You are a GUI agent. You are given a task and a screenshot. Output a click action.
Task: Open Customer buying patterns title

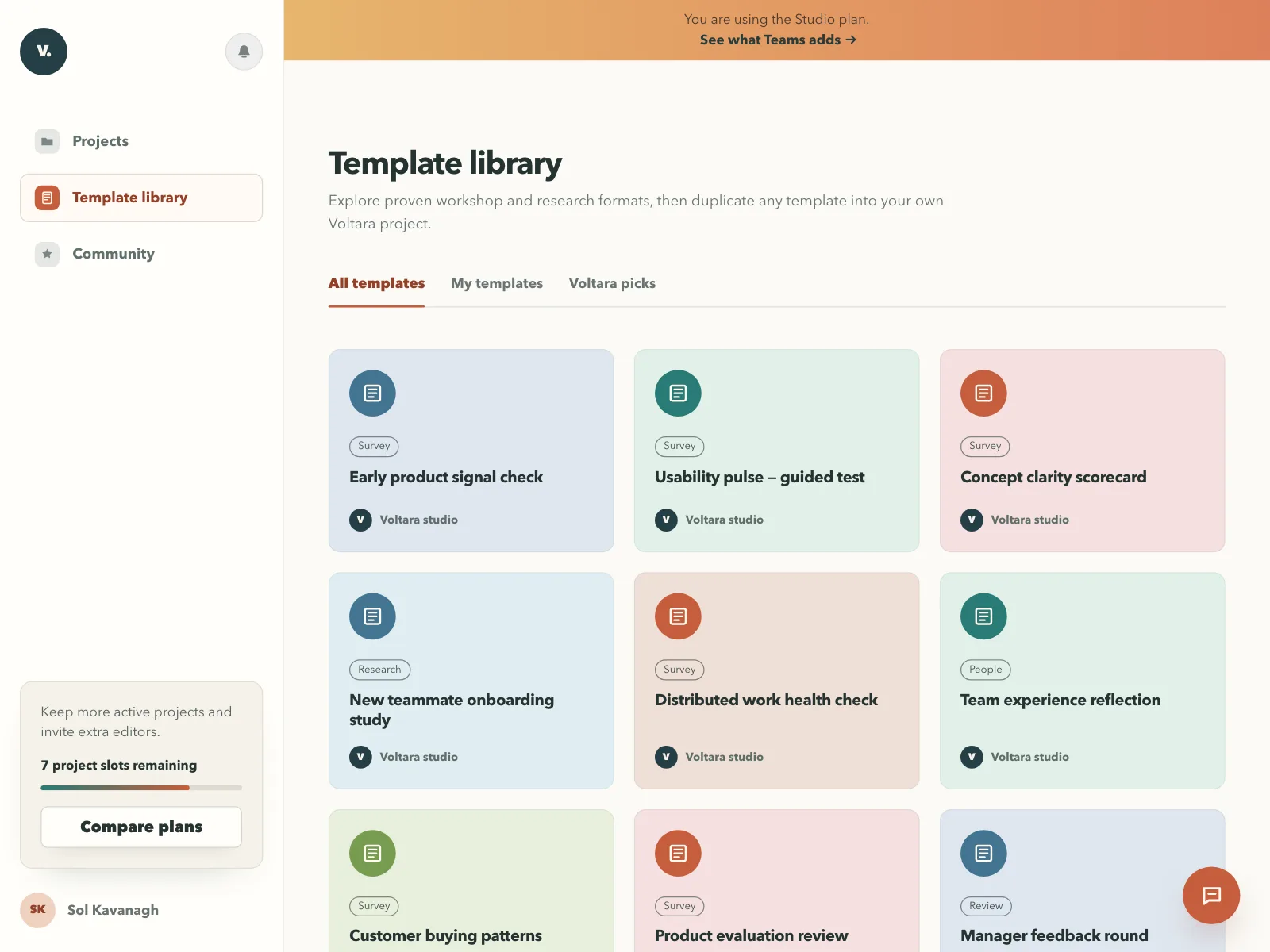445,935
